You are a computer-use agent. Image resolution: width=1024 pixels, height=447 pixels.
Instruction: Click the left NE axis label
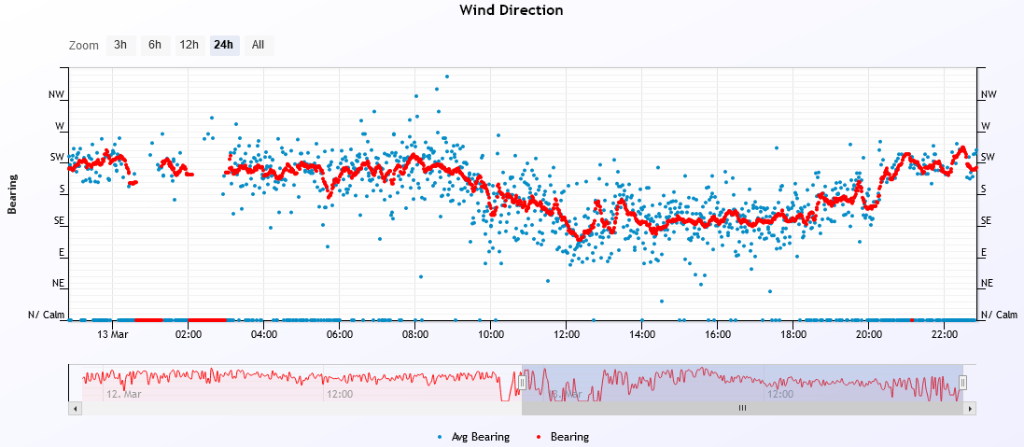click(58, 284)
